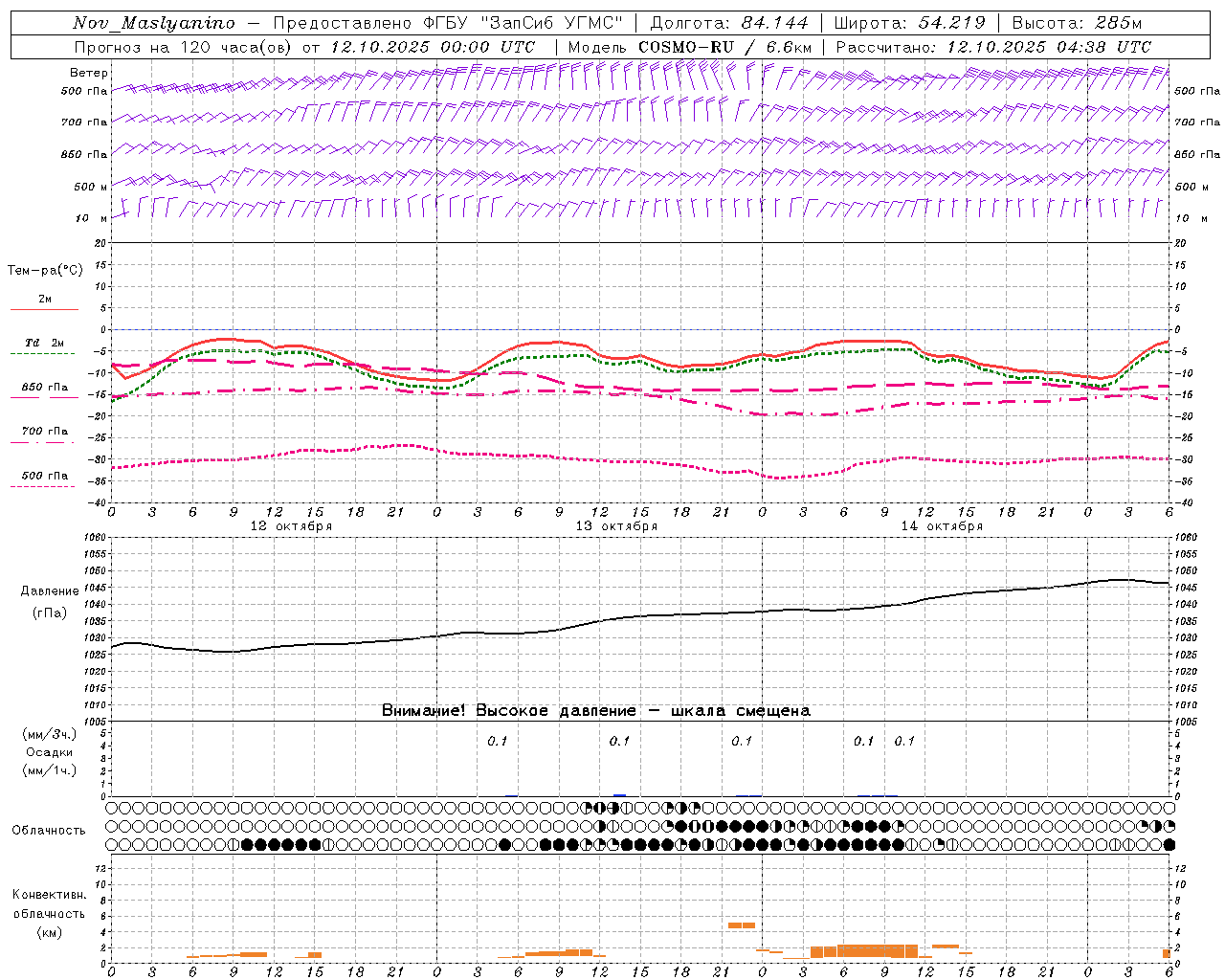Click the 12 октября date label
Viewport: 1225px width, 980px height.
coord(291,526)
